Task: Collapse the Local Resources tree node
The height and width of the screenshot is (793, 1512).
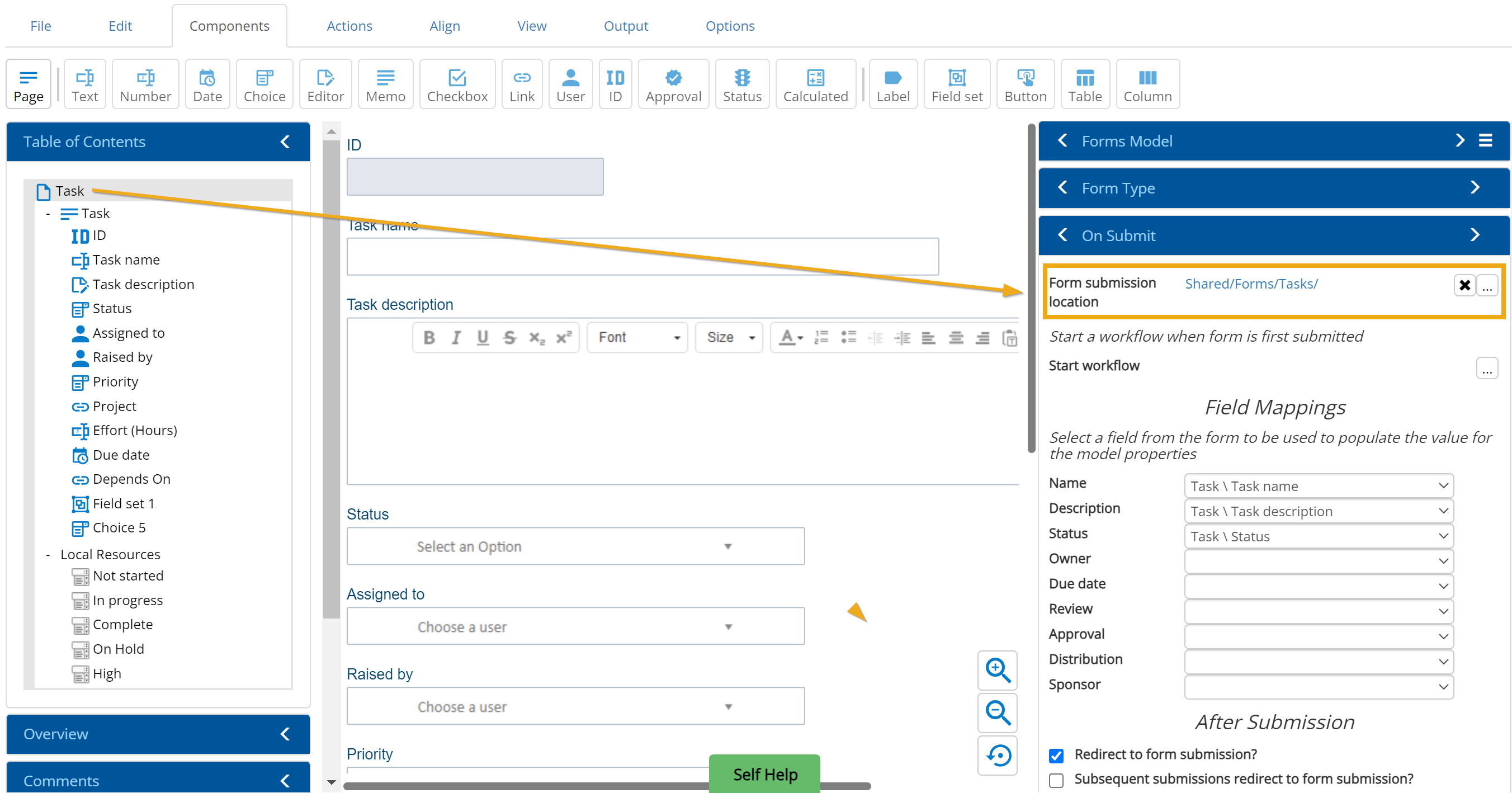Action: pos(48,555)
